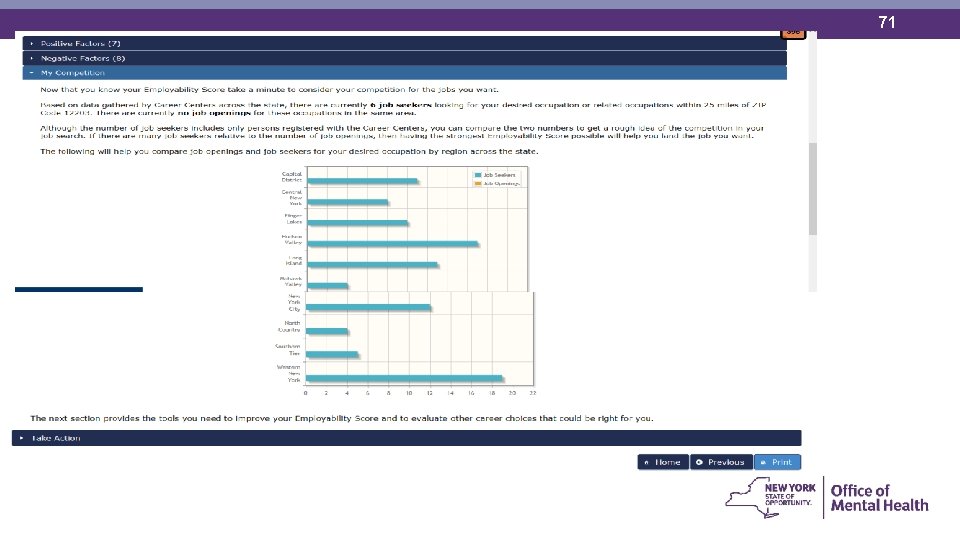Click the Home button

pos(663,462)
